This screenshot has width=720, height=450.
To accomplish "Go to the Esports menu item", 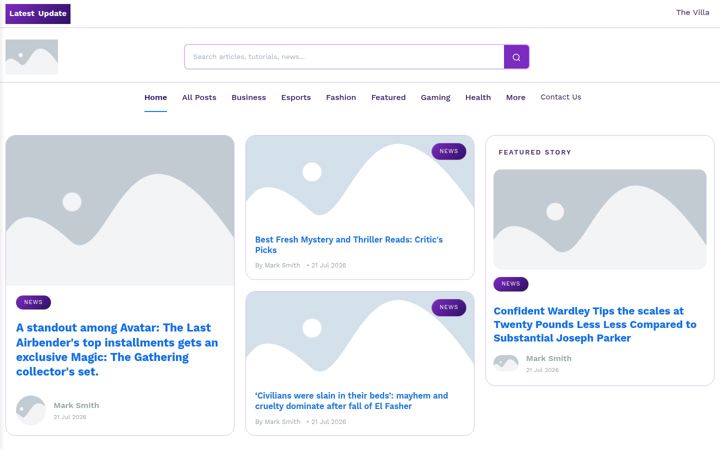I will click(x=296, y=97).
